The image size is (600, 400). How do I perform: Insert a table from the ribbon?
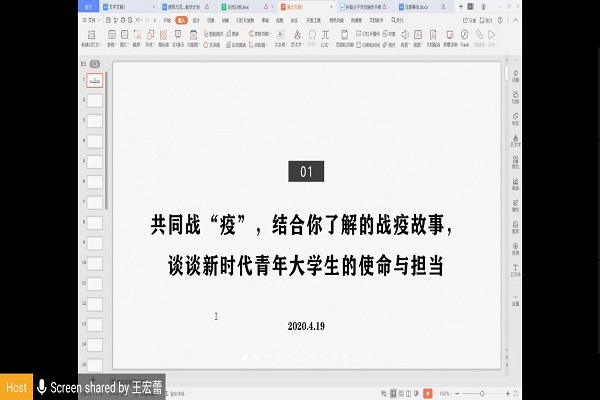pos(109,32)
